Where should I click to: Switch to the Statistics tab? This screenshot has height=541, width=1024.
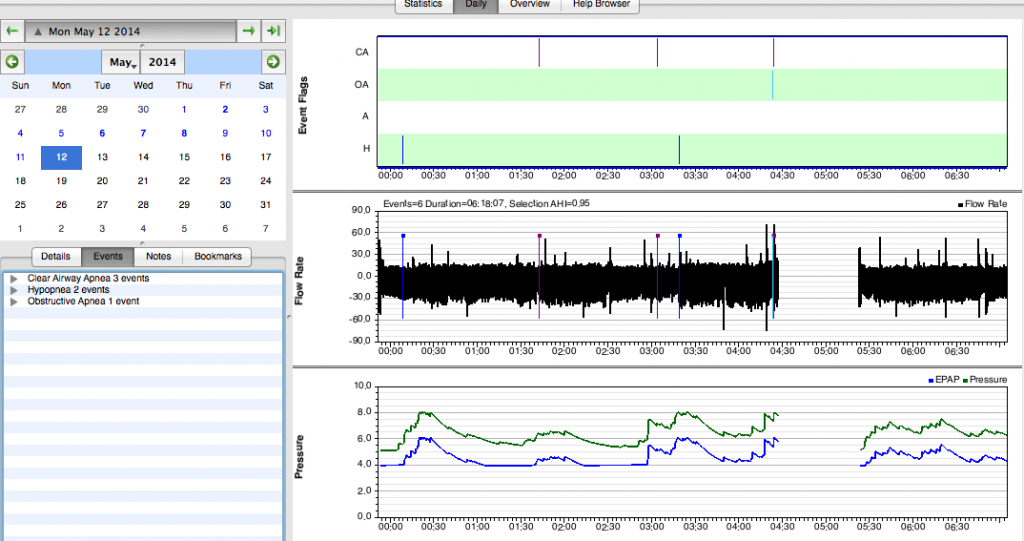423,5
